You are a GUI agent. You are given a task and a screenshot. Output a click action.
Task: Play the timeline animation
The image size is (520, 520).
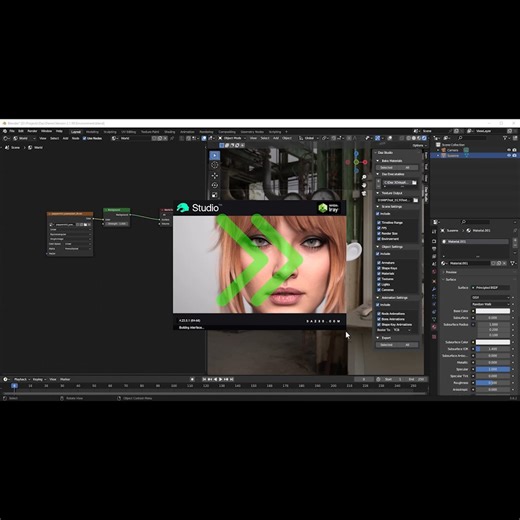click(x=221, y=379)
